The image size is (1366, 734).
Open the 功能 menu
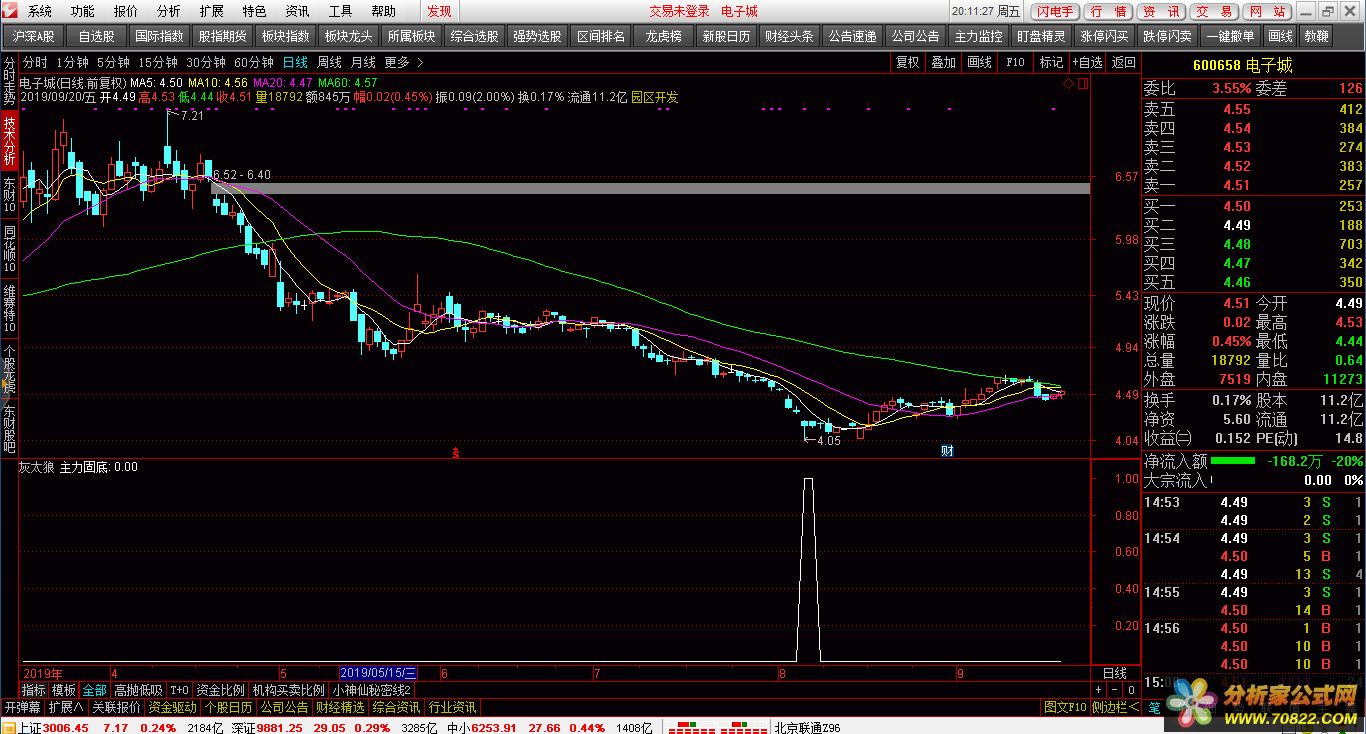coord(83,12)
